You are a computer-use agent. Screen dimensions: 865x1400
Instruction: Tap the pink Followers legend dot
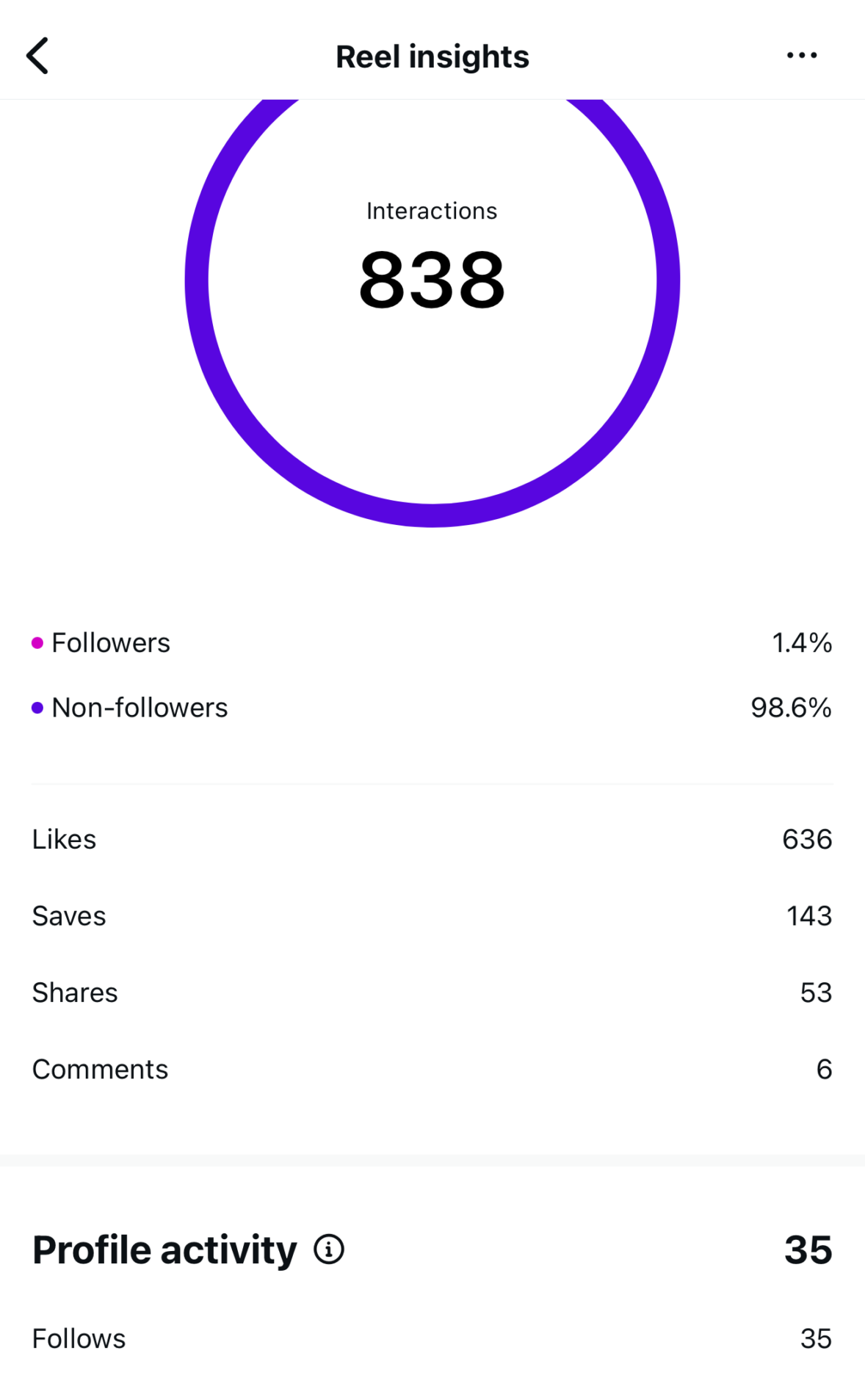pos(37,643)
